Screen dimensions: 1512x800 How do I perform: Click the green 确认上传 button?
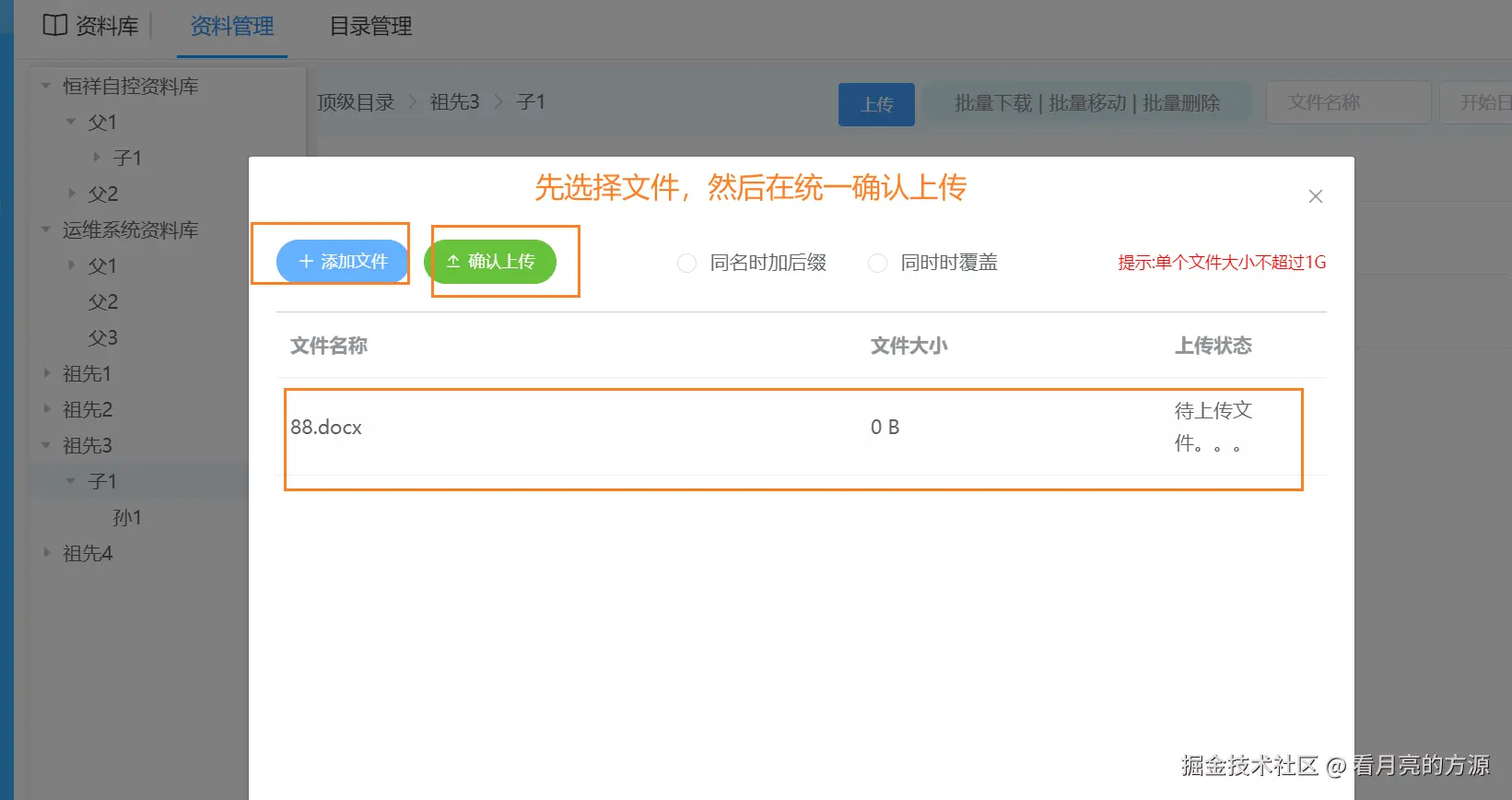pyautogui.click(x=490, y=262)
